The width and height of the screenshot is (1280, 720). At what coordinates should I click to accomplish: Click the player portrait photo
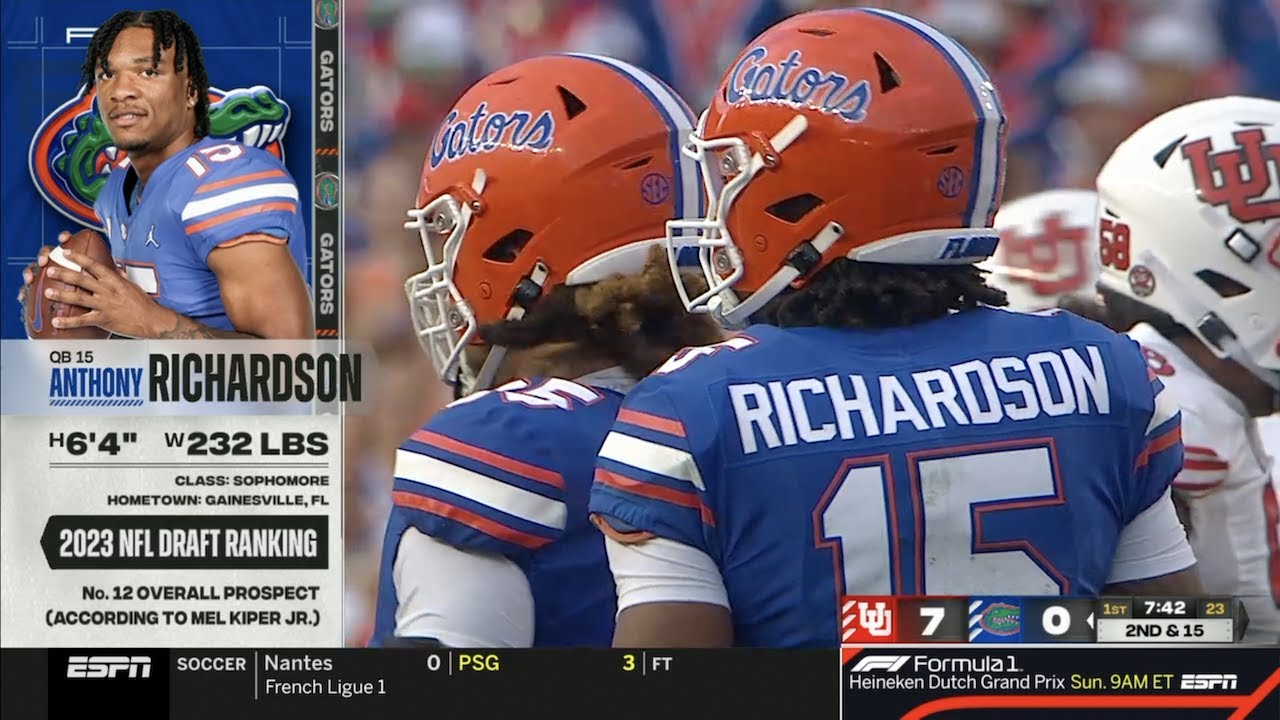[166, 175]
